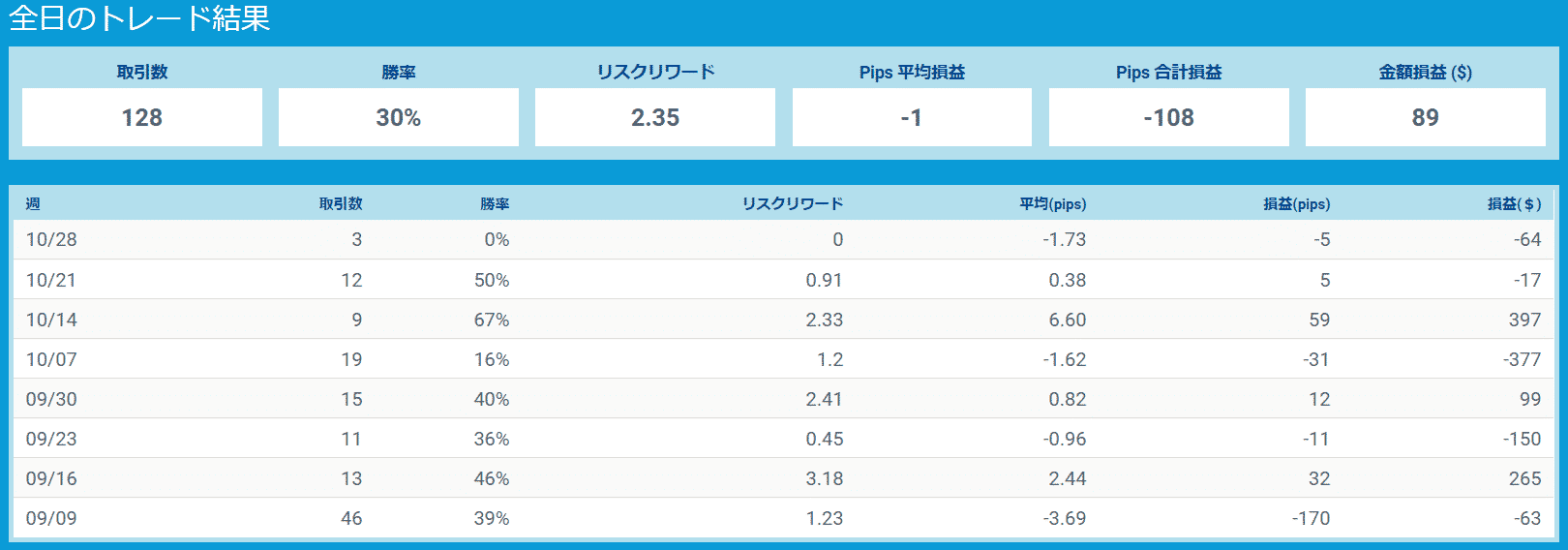This screenshot has width=1568, height=550.
Task: Sort by the 週 column header
Action: pyautogui.click(x=33, y=204)
